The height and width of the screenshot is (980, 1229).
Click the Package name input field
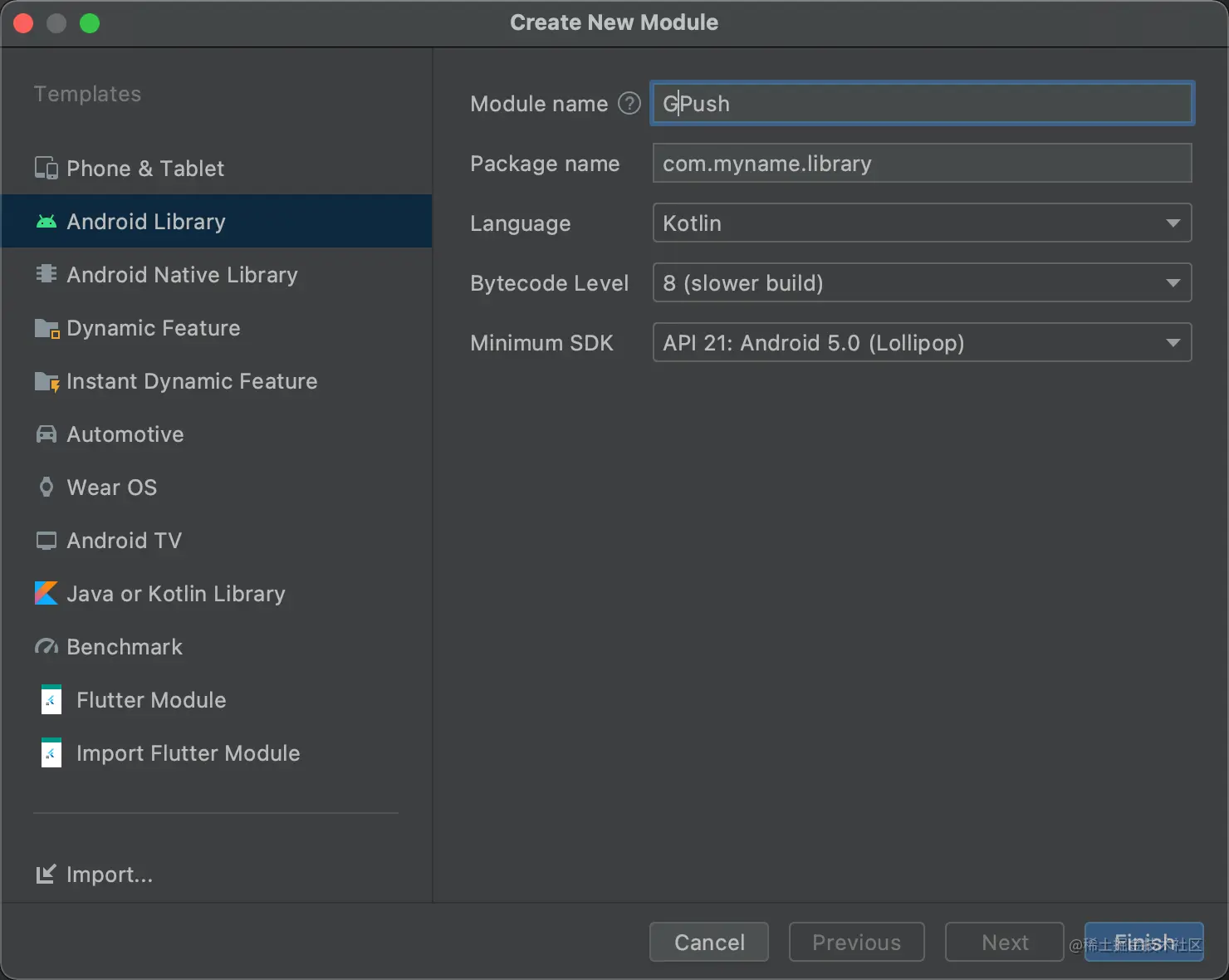[x=923, y=163]
